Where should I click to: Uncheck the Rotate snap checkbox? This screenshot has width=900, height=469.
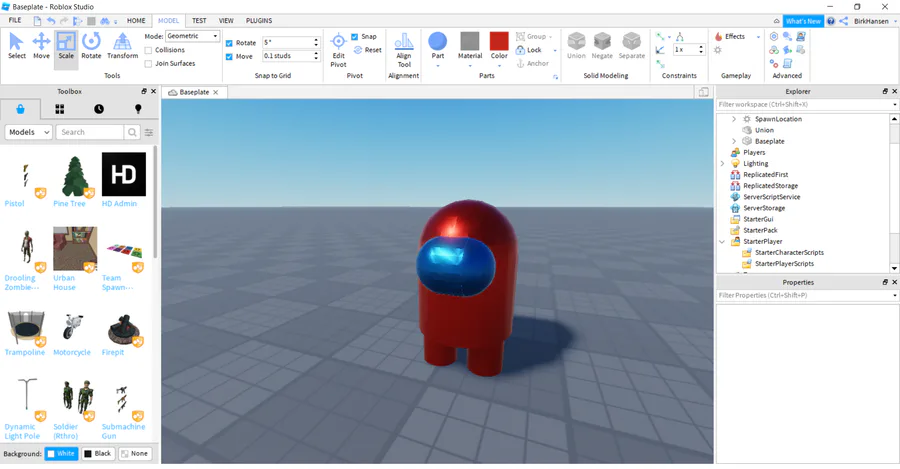click(x=229, y=43)
